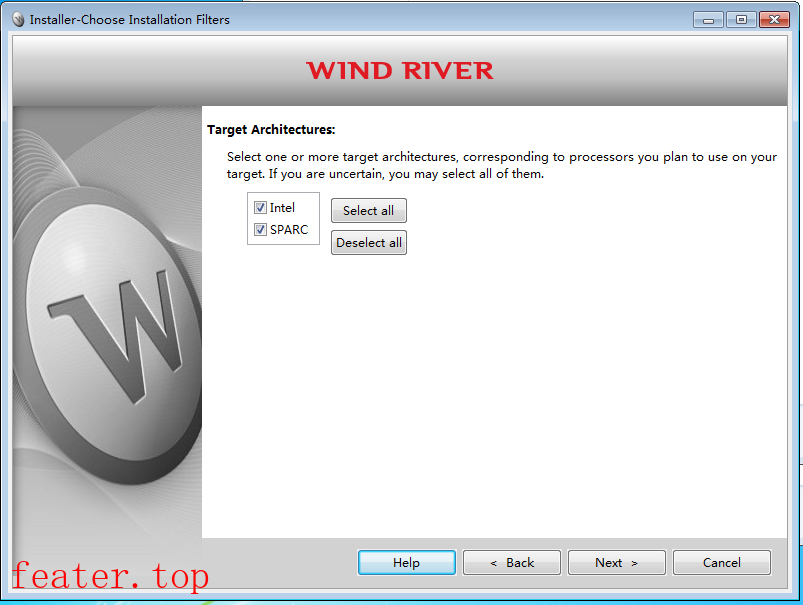
Task: Uncheck the Intel architecture checkbox
Action: [x=260, y=207]
